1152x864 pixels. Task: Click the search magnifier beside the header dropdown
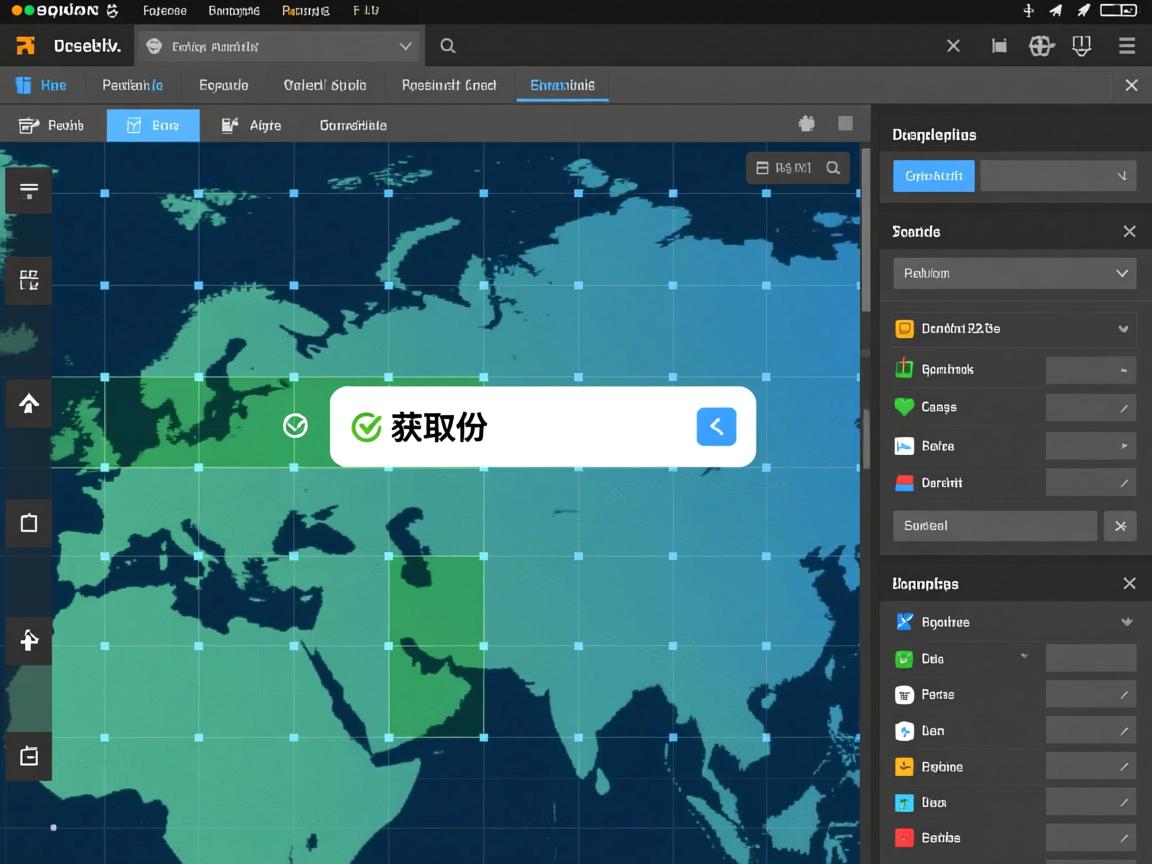pos(448,46)
